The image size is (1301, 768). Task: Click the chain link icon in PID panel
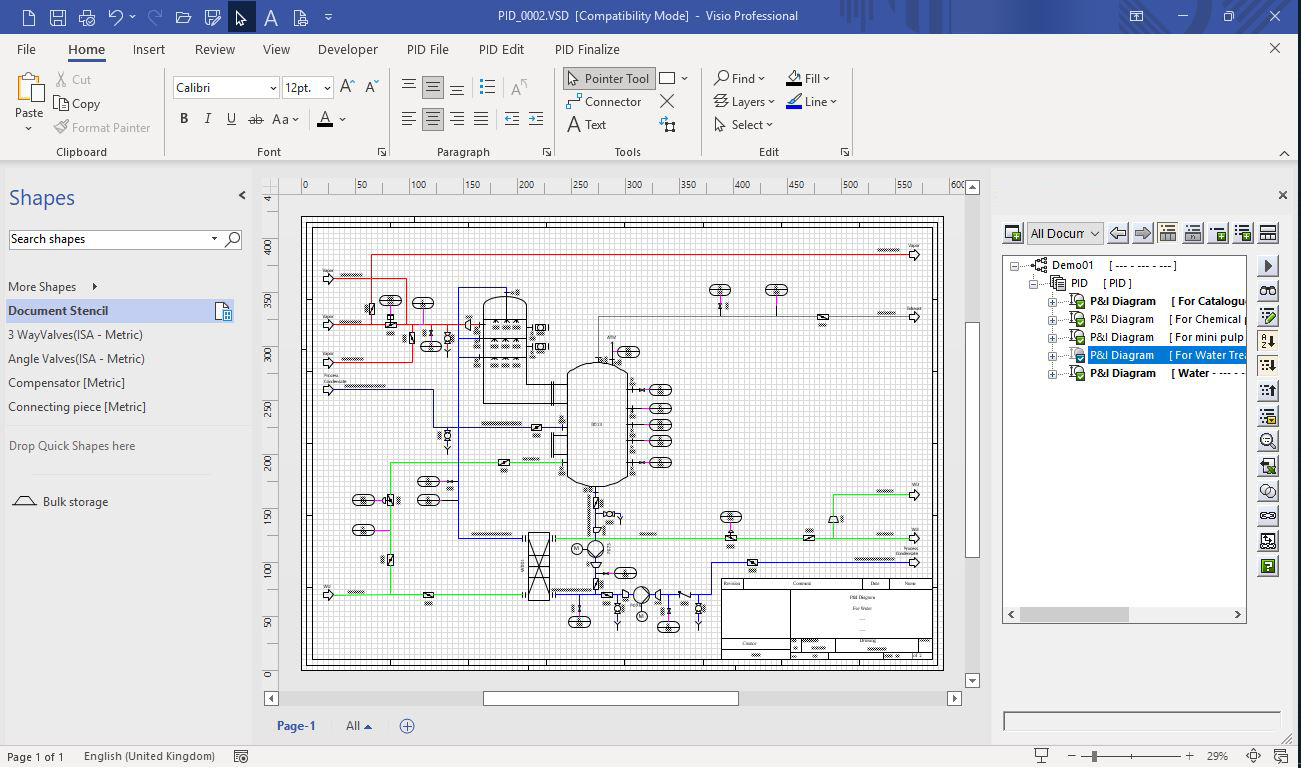[1267, 517]
